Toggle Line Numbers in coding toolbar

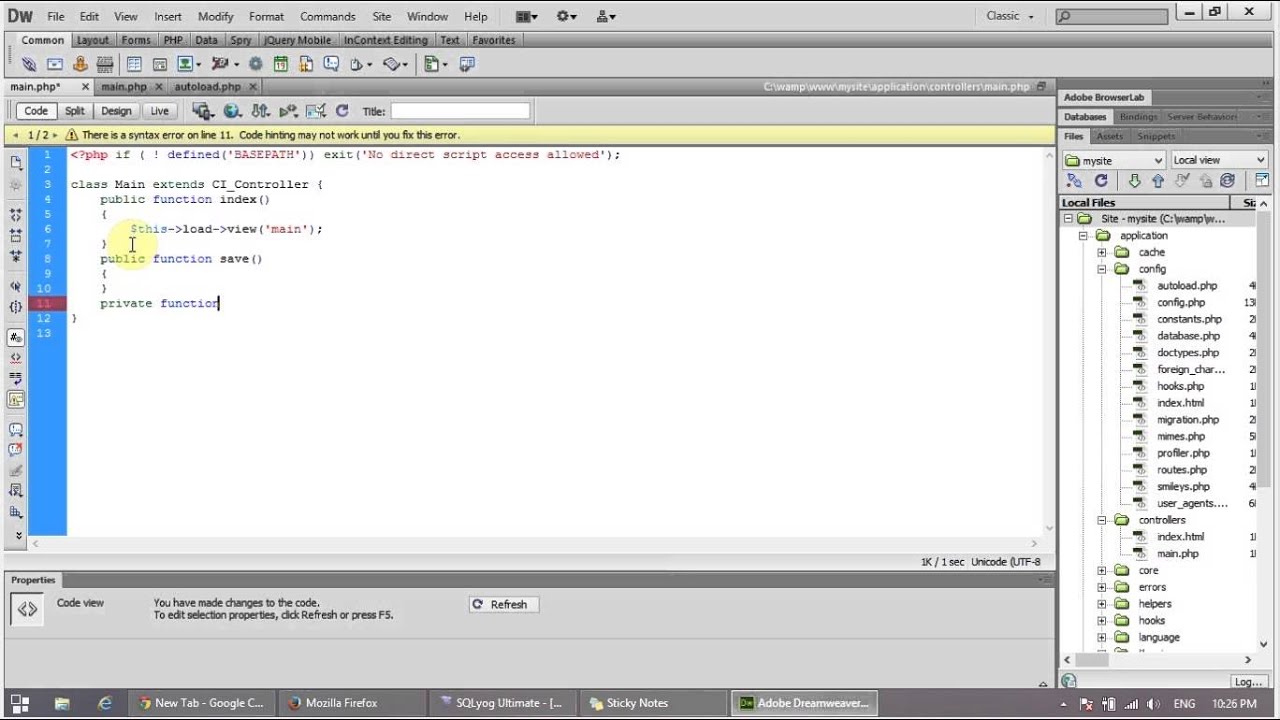click(16, 337)
